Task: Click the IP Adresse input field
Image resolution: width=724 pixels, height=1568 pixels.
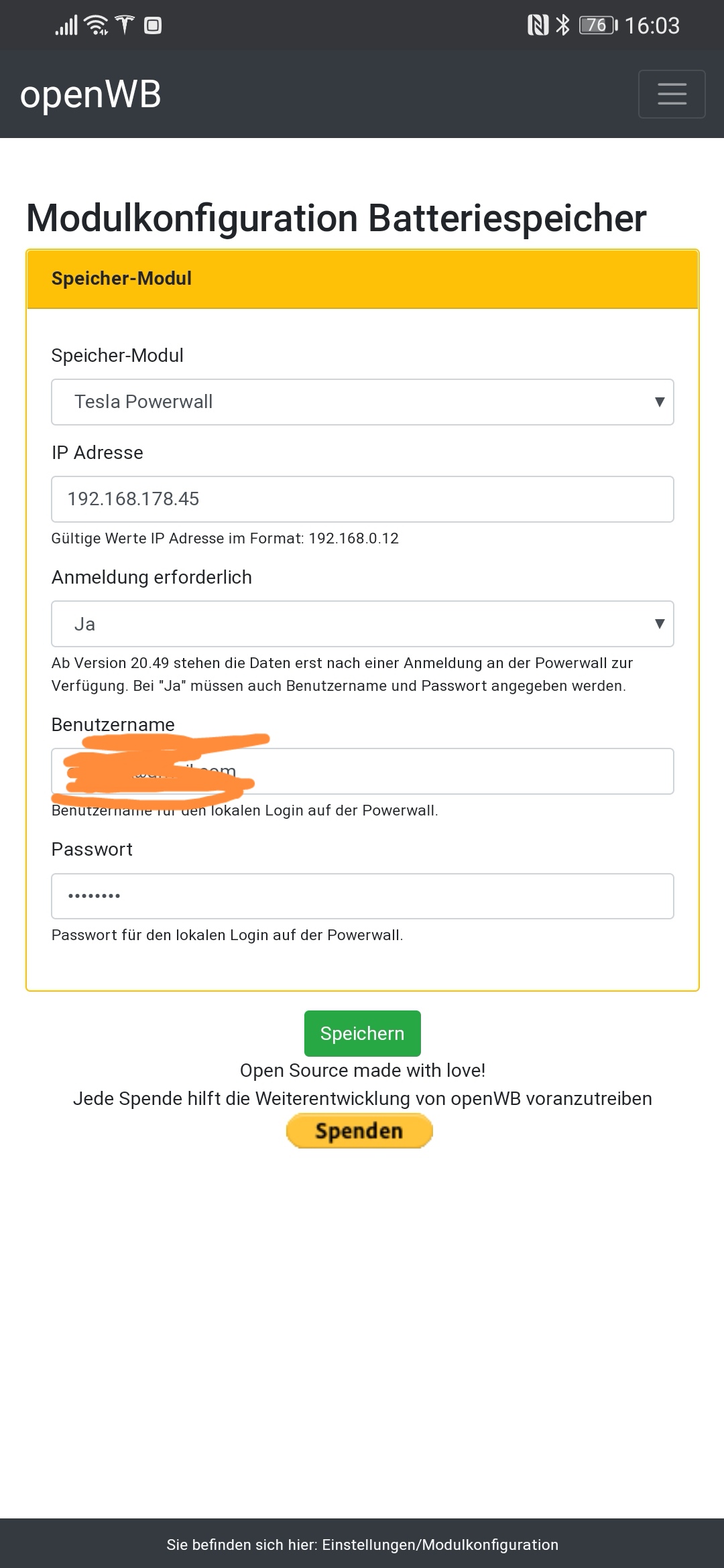Action: click(362, 499)
